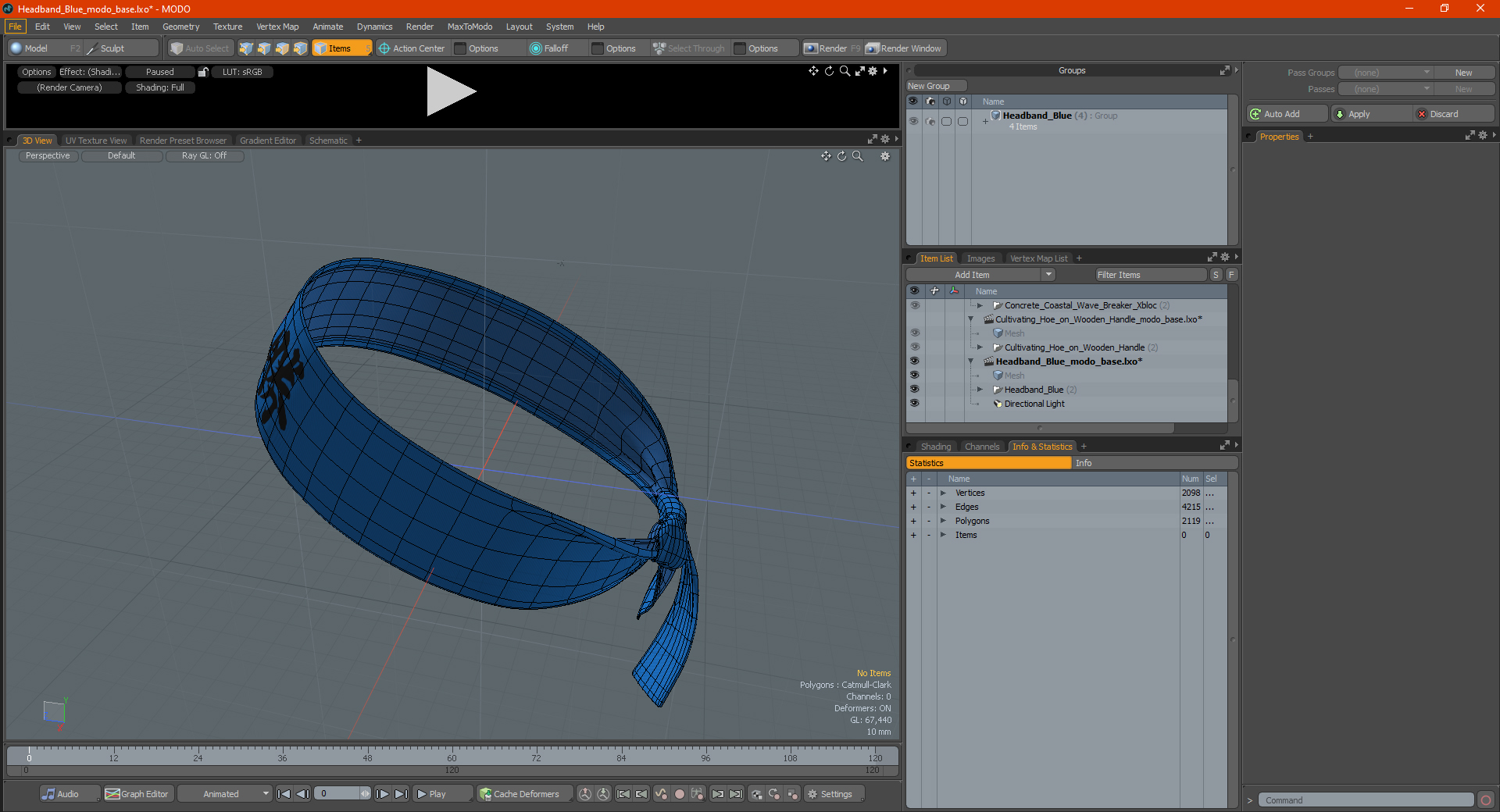Select Vertices selection mode cube icon
This screenshot has height=812, width=1500.
(246, 48)
